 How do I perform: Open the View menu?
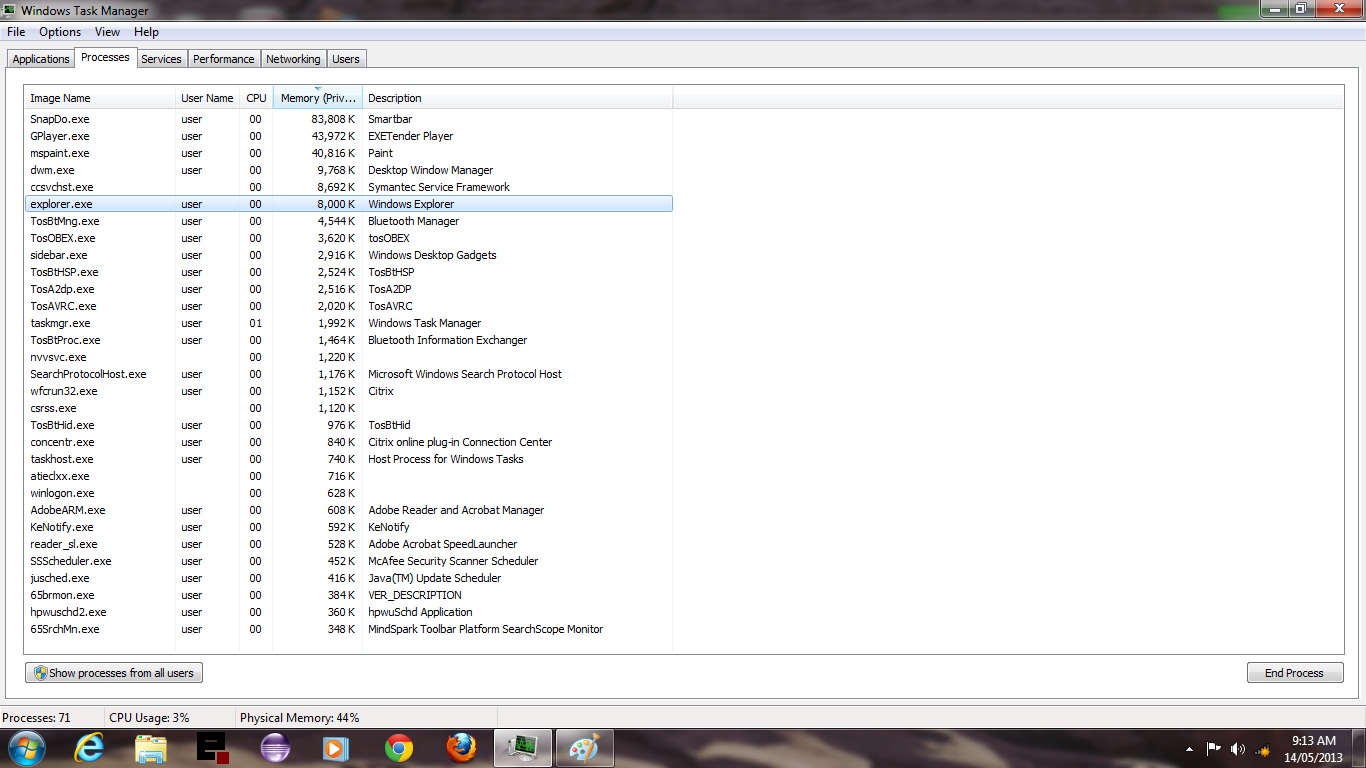point(107,32)
